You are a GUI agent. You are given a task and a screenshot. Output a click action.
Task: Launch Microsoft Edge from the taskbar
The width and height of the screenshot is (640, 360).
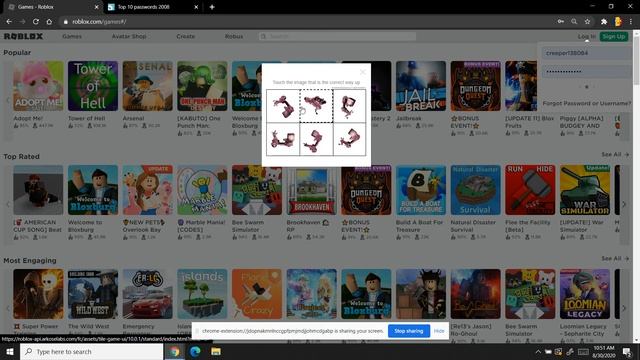point(195,351)
